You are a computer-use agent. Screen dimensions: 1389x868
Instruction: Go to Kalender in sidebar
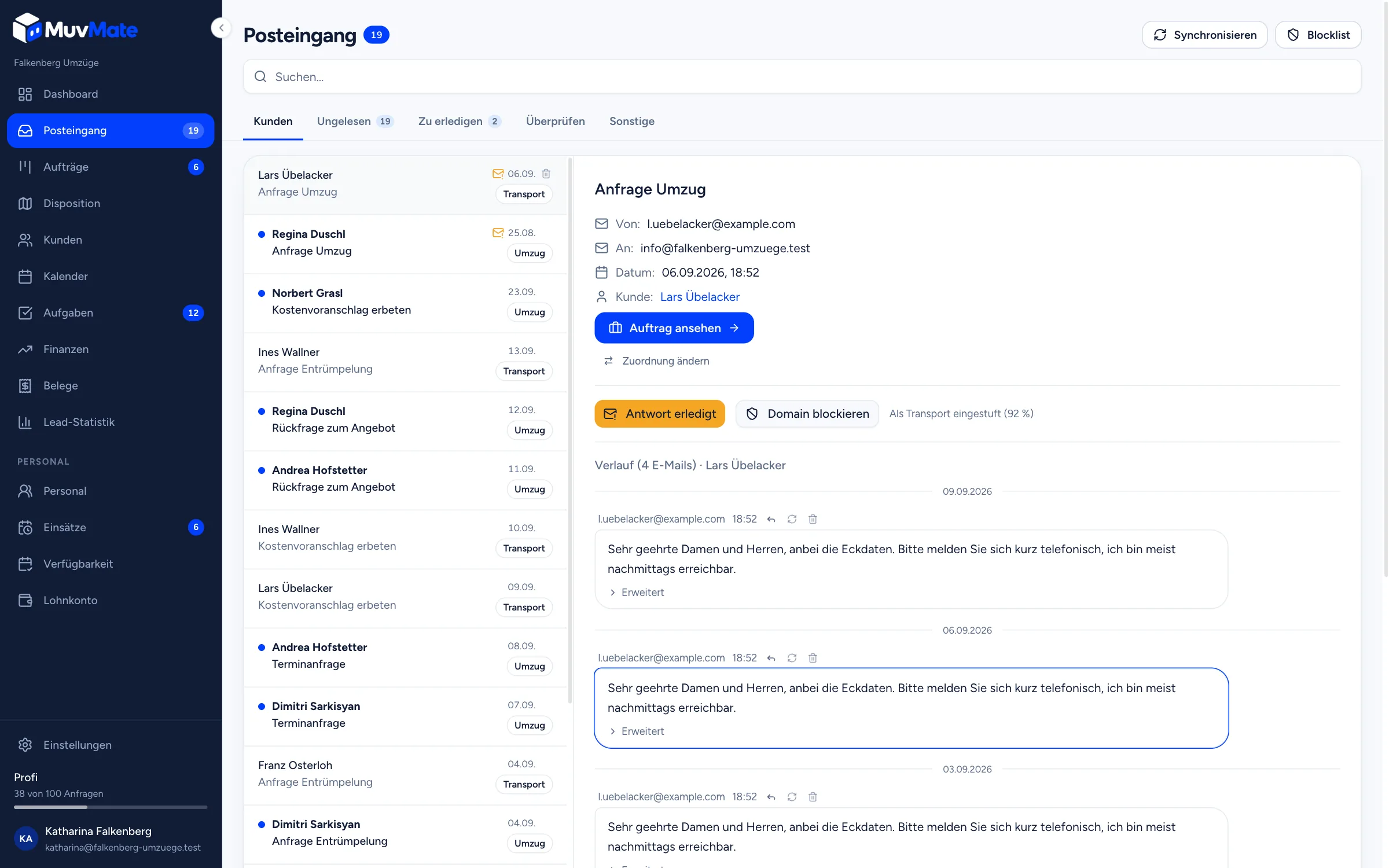111,276
